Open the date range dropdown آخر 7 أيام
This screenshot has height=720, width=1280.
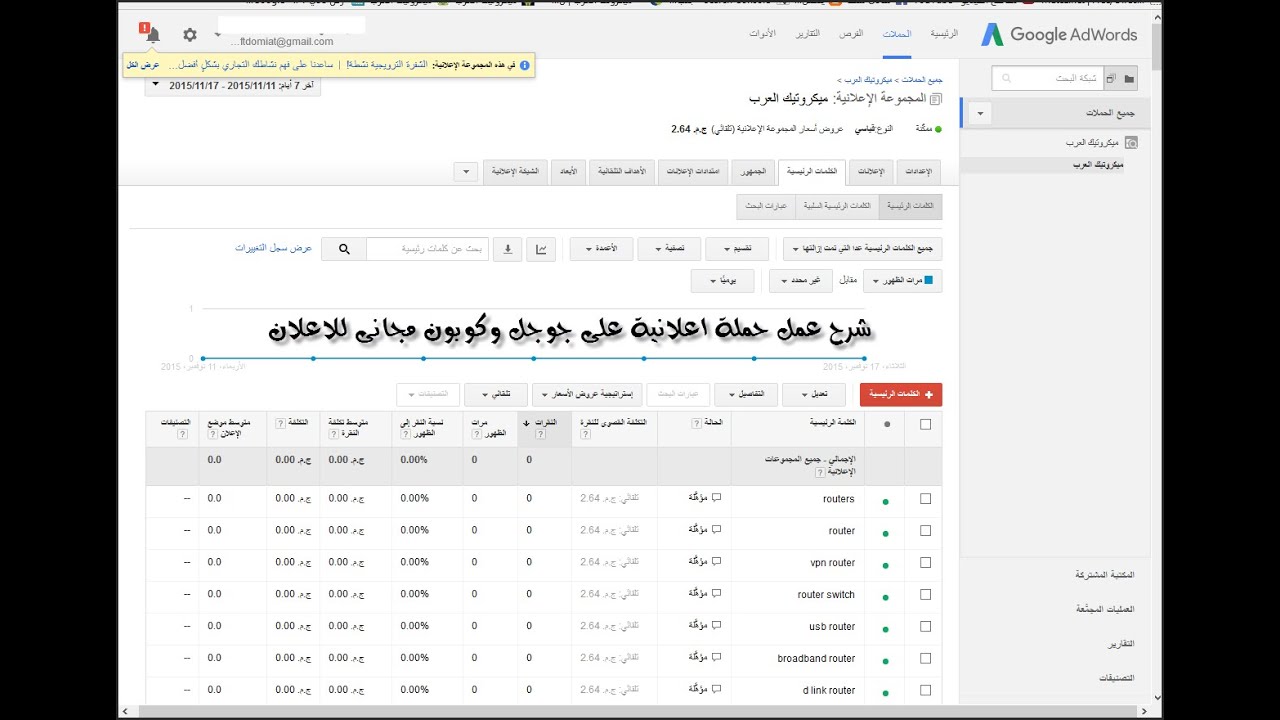pos(234,85)
